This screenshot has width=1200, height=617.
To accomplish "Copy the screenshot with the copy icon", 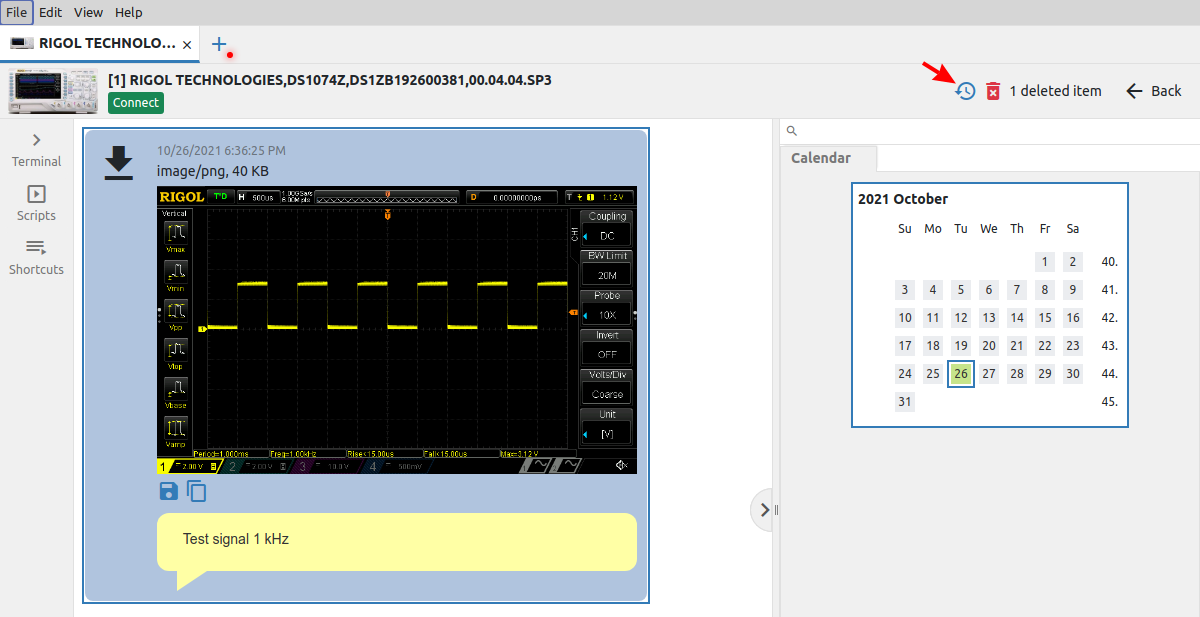I will (x=197, y=491).
